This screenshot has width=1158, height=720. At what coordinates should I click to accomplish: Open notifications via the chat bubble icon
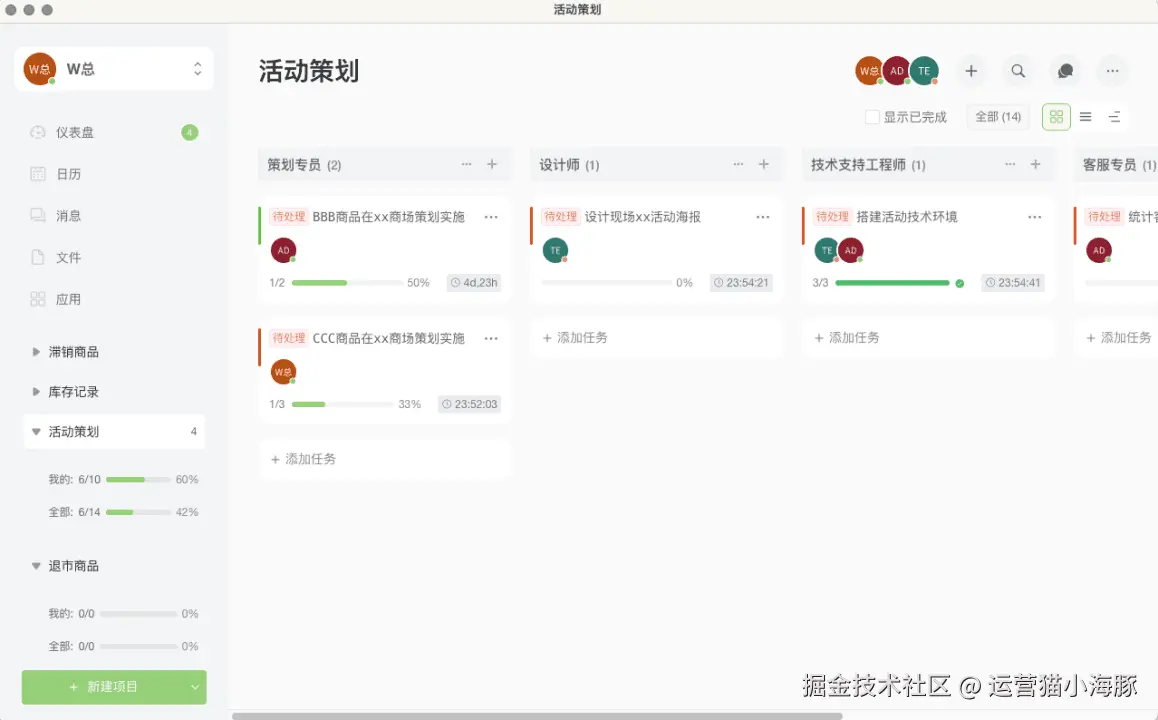tap(1064, 70)
